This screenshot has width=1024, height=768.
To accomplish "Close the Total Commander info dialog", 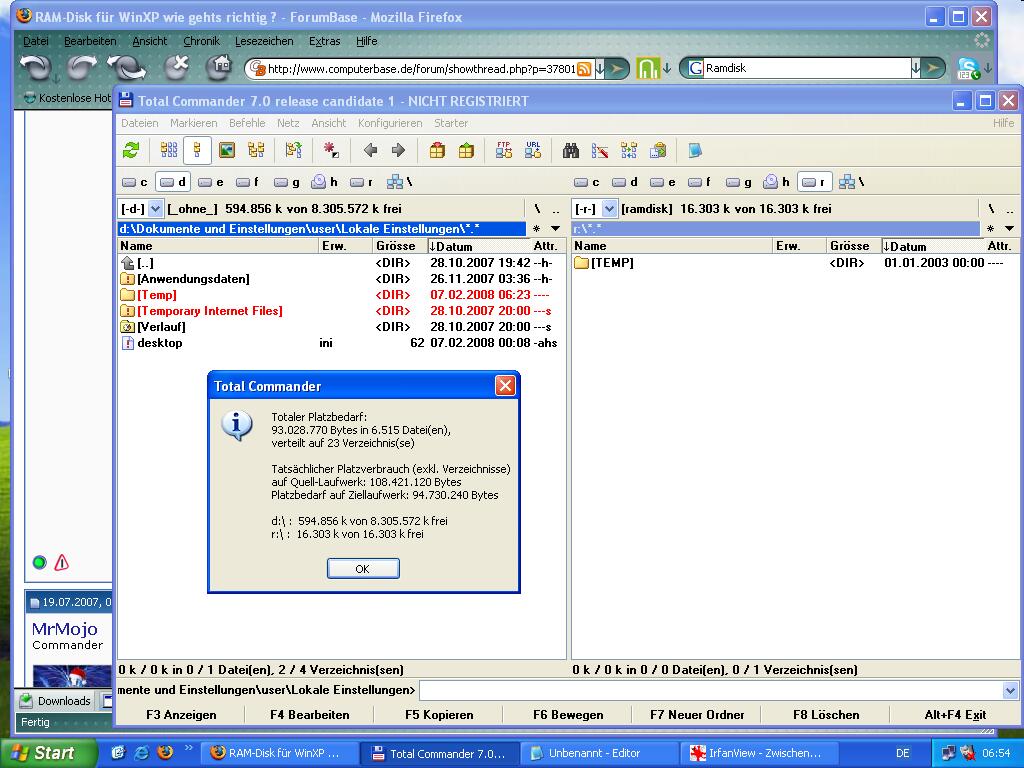I will 505,386.
